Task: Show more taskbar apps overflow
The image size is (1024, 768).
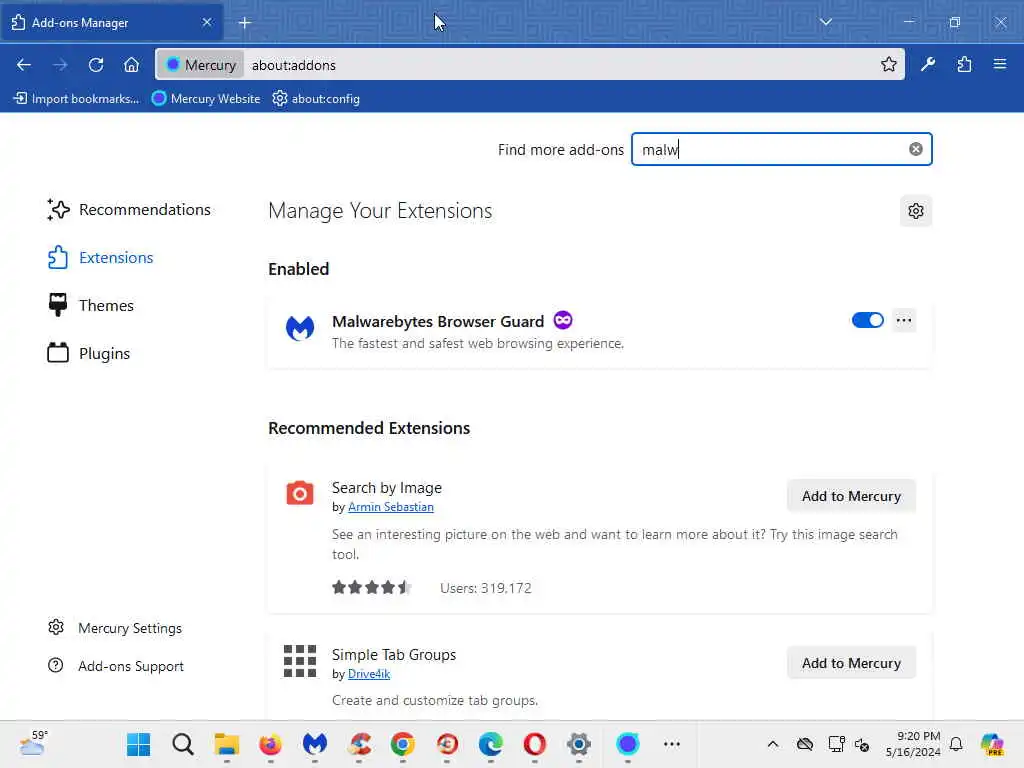Action: click(671, 744)
